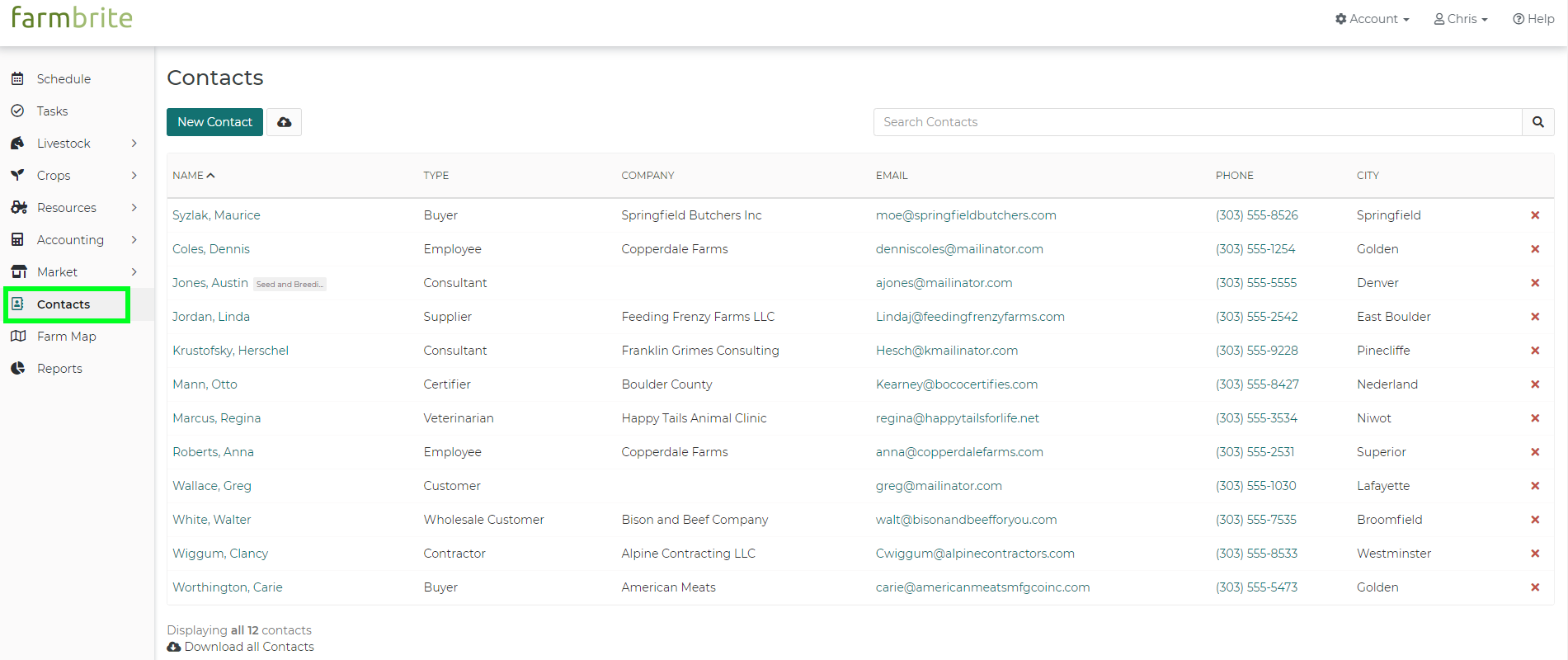Expand the Livestock submenu chevron
The image size is (1568, 660).
[x=134, y=144]
